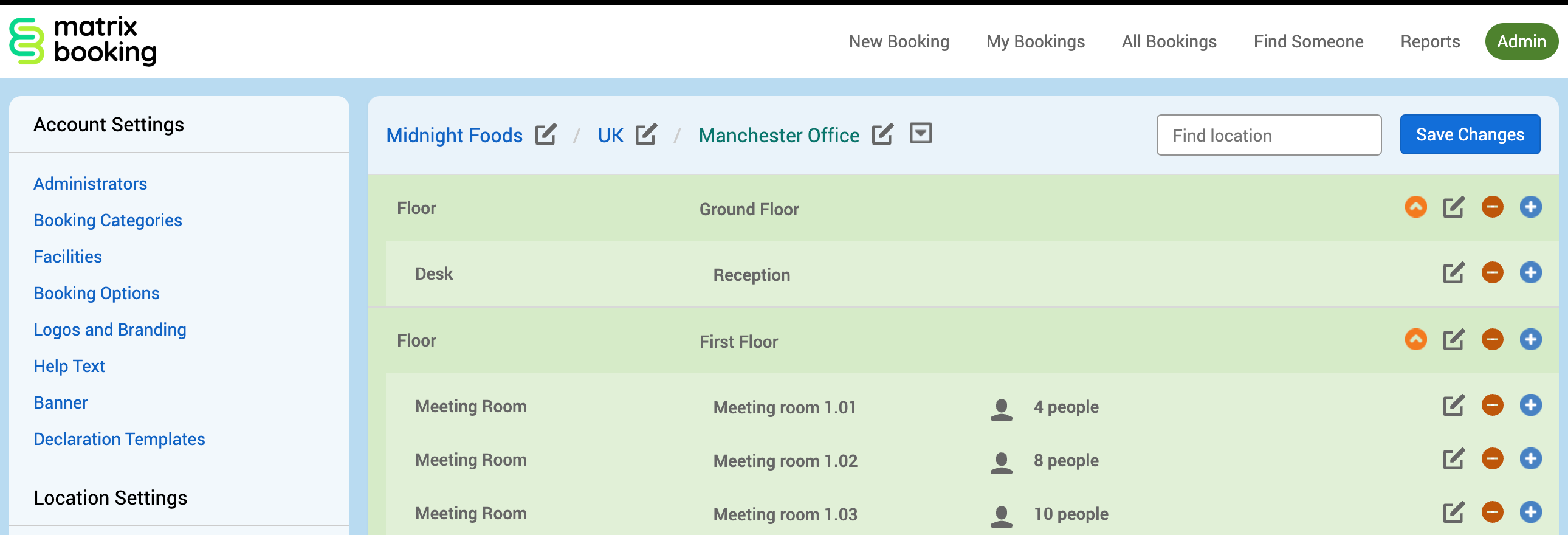Image resolution: width=1568 pixels, height=535 pixels.
Task: Add a location after Meeting room 1.02
Action: (x=1530, y=460)
